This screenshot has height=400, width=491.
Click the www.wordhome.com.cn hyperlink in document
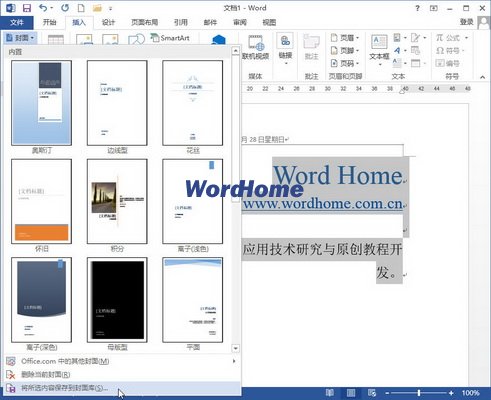(323, 203)
